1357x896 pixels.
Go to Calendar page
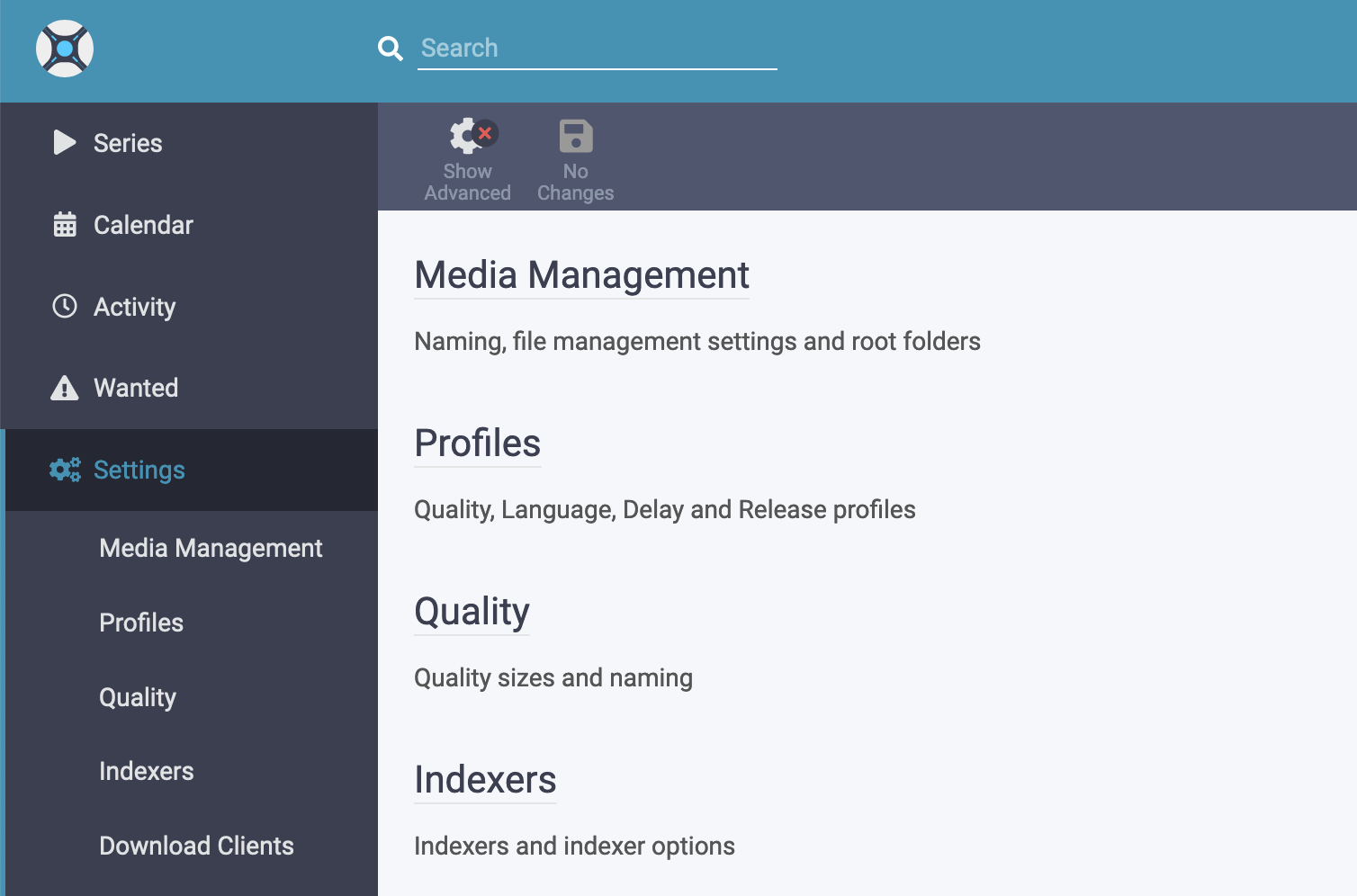[143, 225]
